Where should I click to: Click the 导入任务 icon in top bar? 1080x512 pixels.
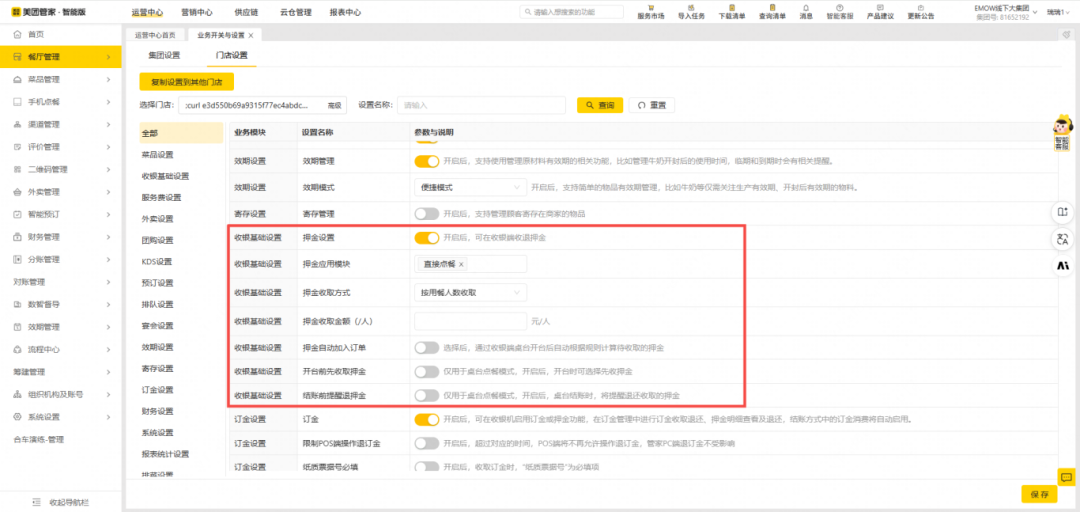coord(691,8)
